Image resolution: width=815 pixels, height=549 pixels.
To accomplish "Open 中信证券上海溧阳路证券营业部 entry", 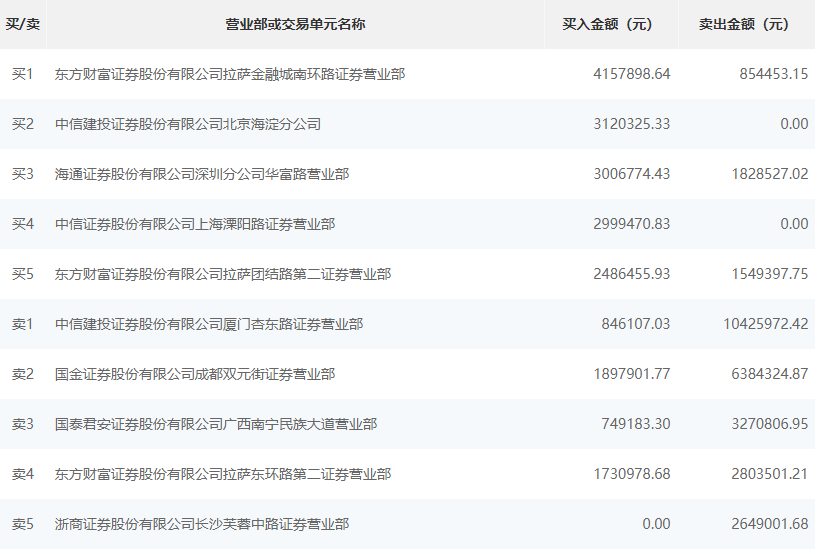I will [x=195, y=224].
